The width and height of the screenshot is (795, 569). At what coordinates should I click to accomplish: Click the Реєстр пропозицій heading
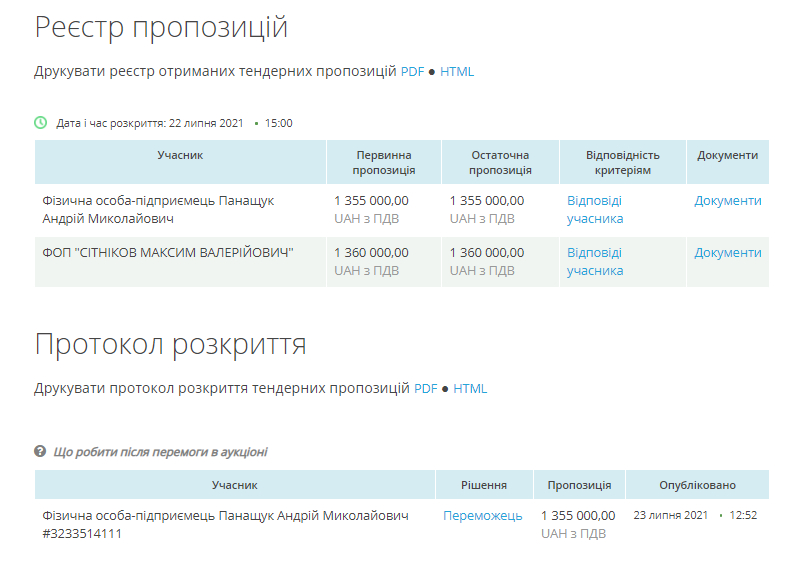[161, 28]
